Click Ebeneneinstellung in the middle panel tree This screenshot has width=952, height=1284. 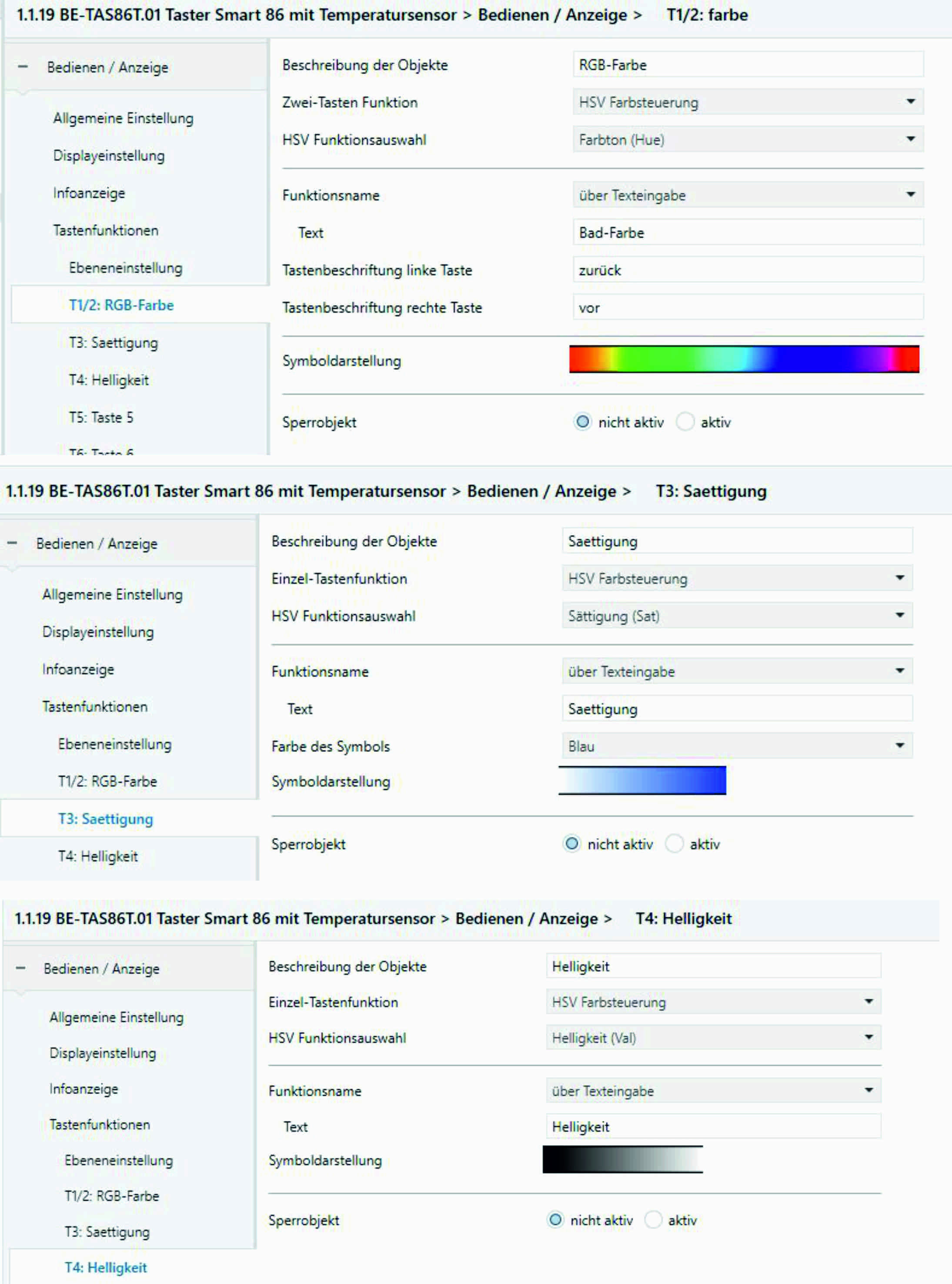point(115,744)
